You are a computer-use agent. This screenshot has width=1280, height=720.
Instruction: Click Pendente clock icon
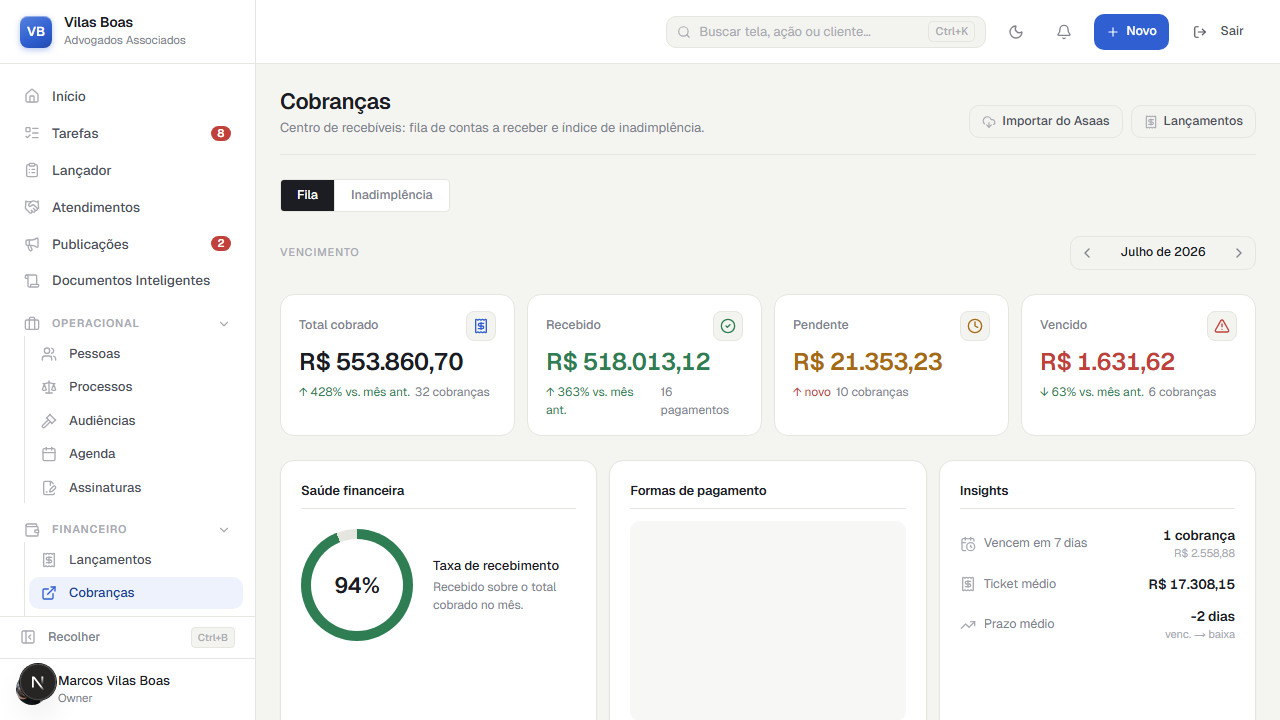coord(975,326)
